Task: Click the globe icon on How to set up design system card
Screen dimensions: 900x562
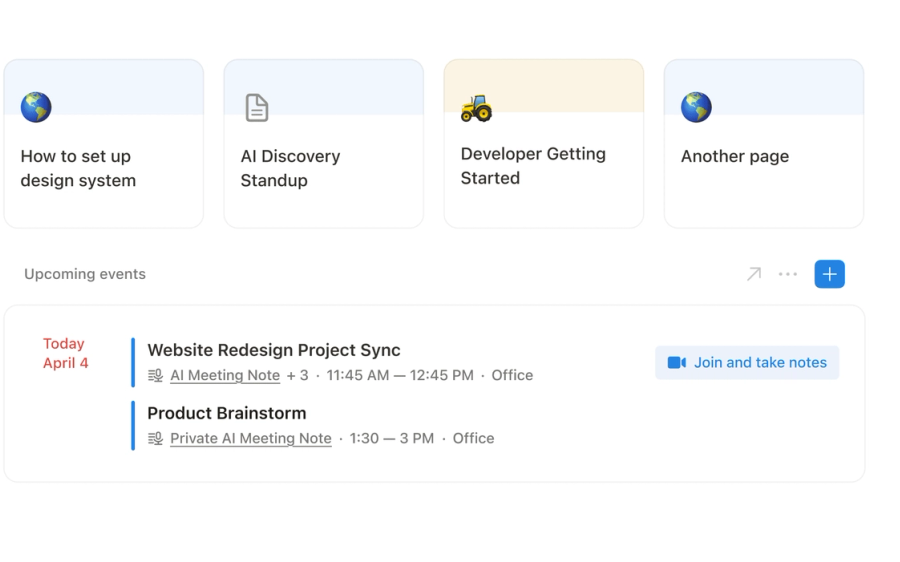Action: tap(36, 107)
